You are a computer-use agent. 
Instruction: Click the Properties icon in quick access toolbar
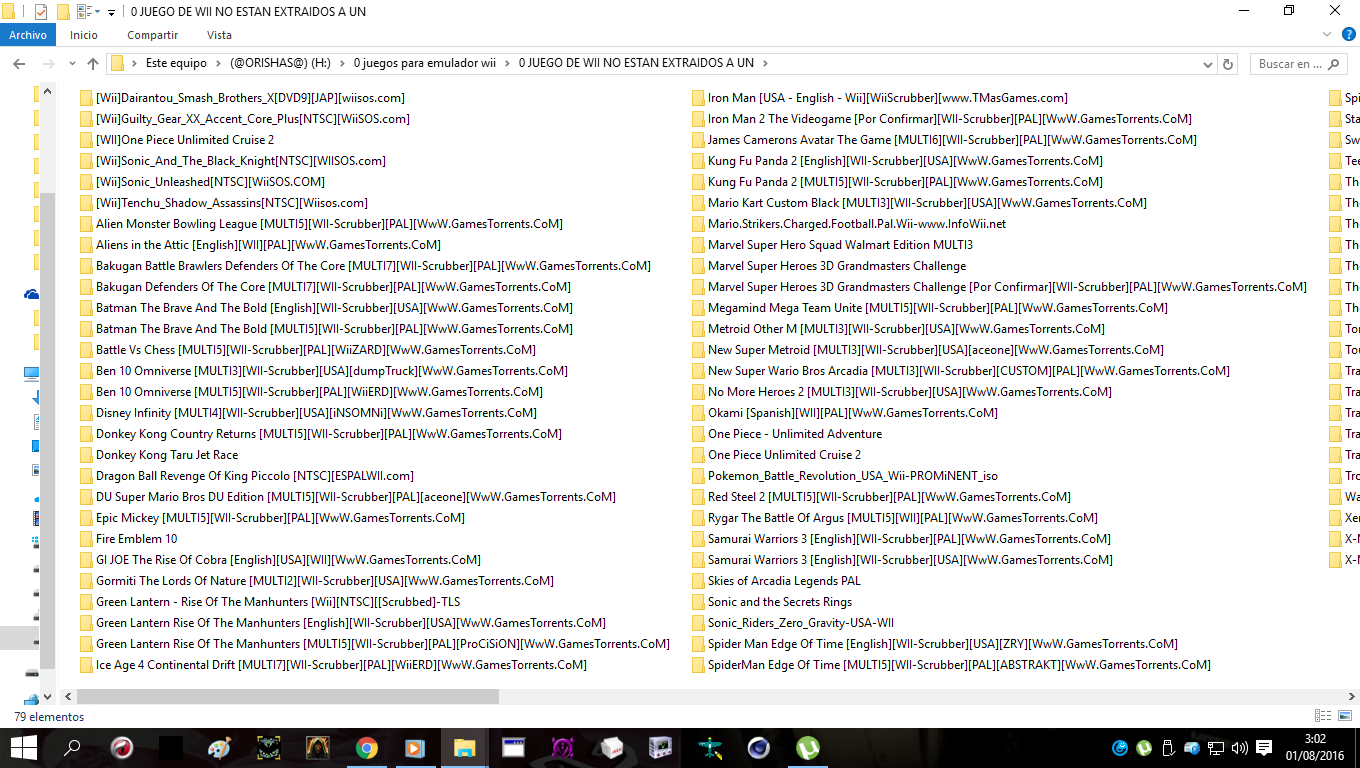pos(41,11)
